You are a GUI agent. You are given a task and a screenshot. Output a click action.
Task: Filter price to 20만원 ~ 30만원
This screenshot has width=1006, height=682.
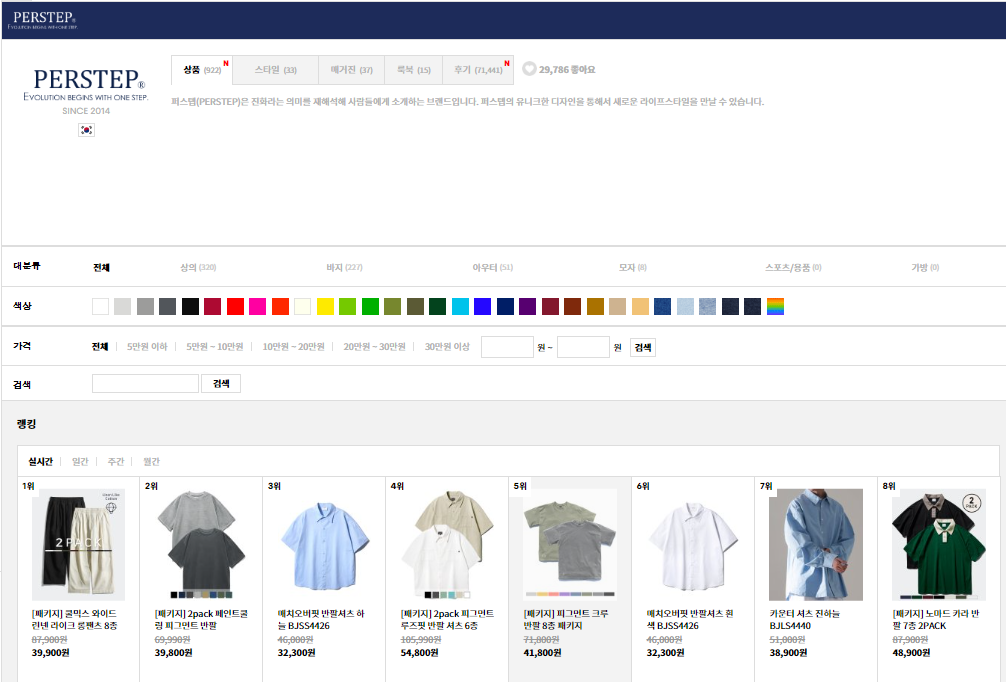374,347
